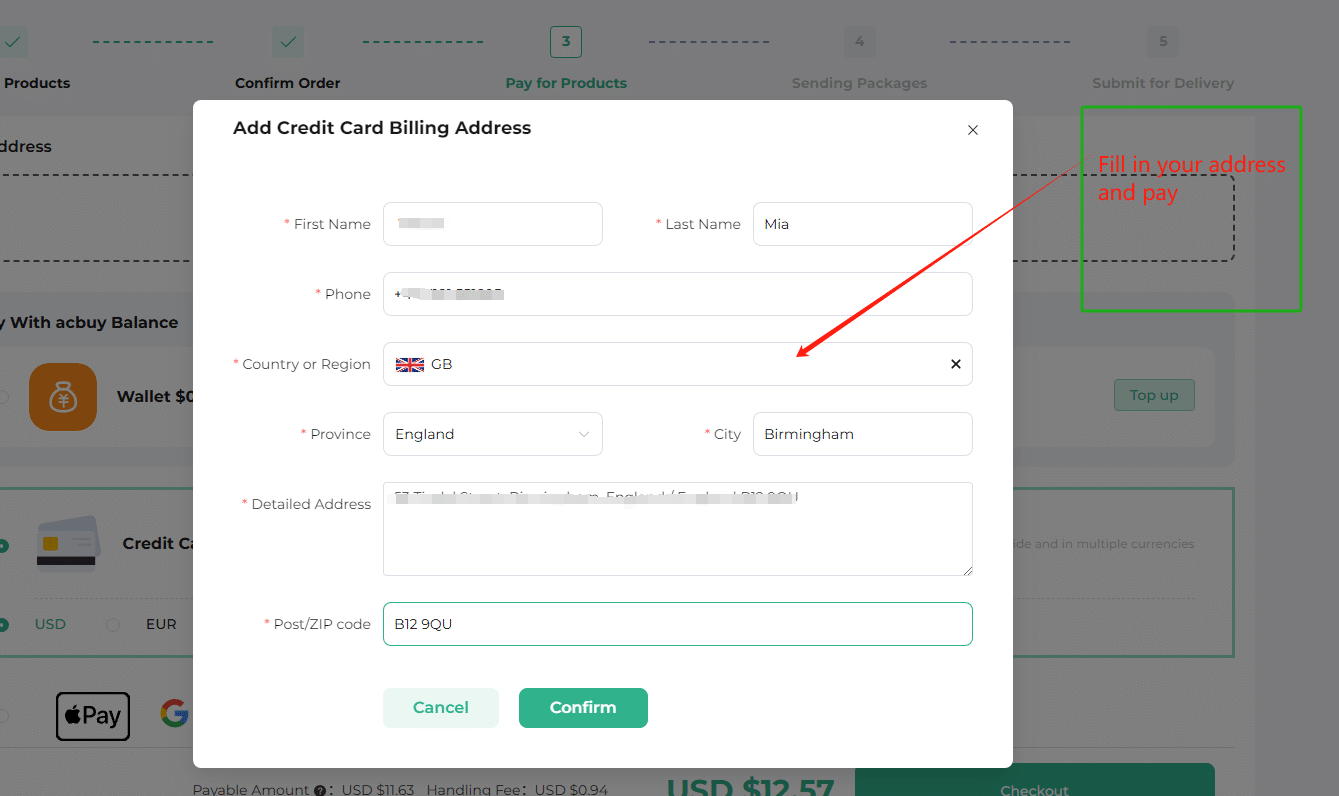This screenshot has width=1339, height=796.
Task: Click the Payable Amount help icon
Action: pyautogui.click(x=320, y=790)
